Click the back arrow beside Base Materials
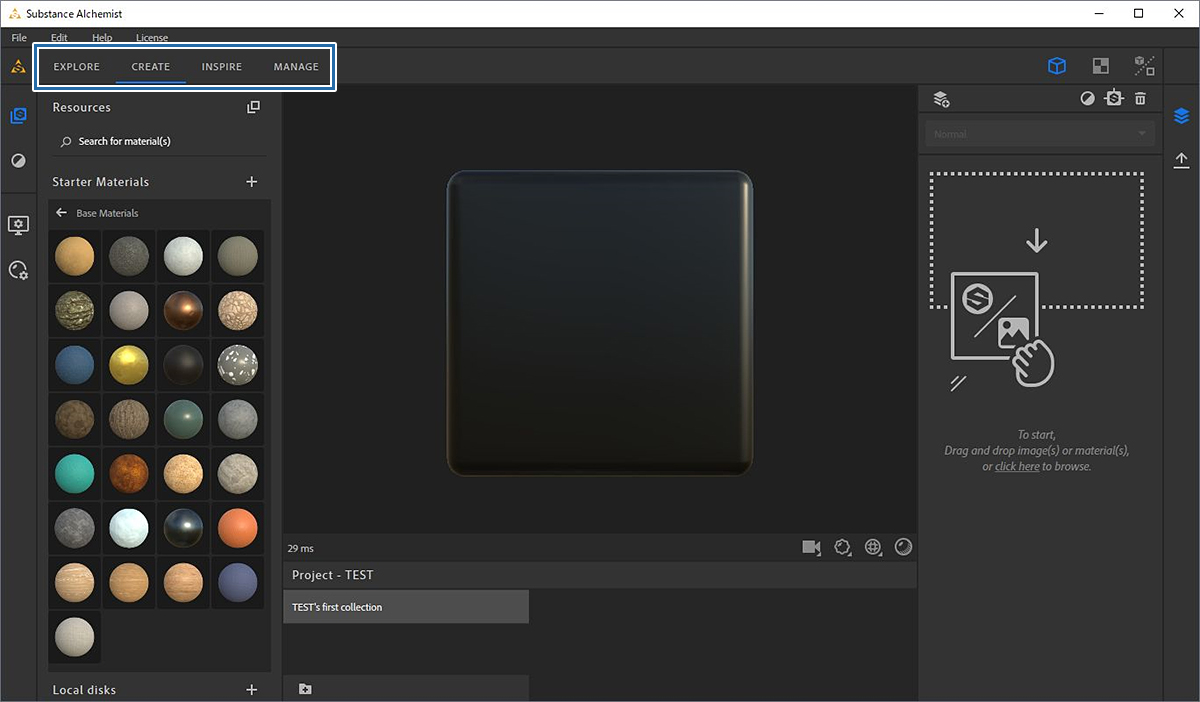 click(x=61, y=213)
